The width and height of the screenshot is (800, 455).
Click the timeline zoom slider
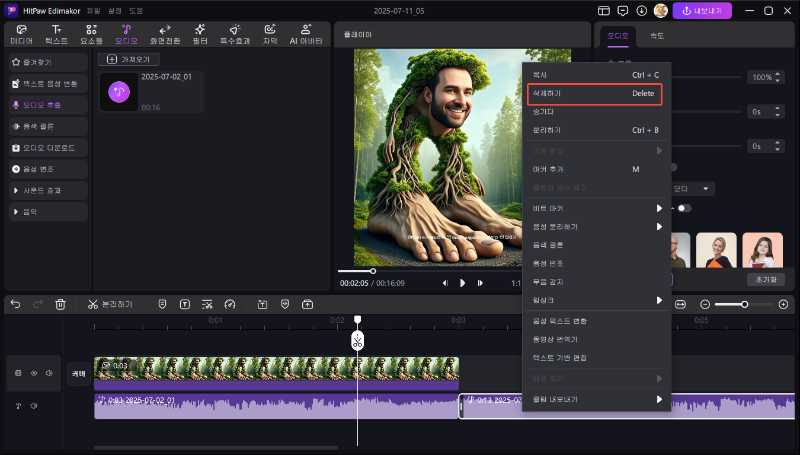pos(744,305)
